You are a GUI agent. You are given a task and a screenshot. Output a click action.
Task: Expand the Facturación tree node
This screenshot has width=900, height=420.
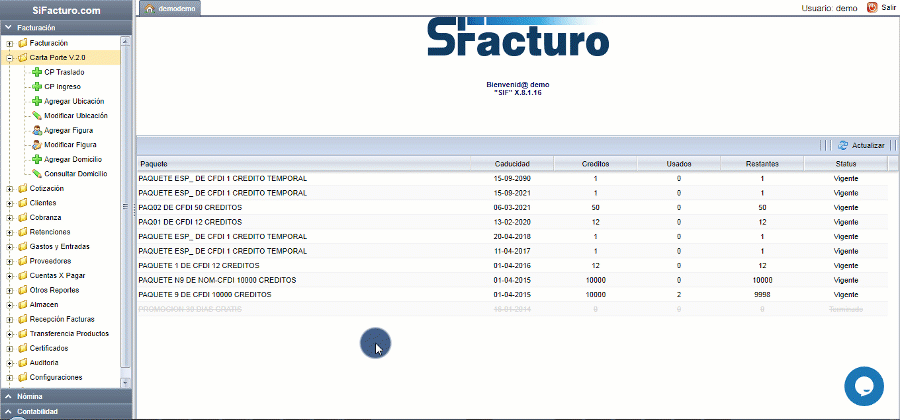[9, 44]
